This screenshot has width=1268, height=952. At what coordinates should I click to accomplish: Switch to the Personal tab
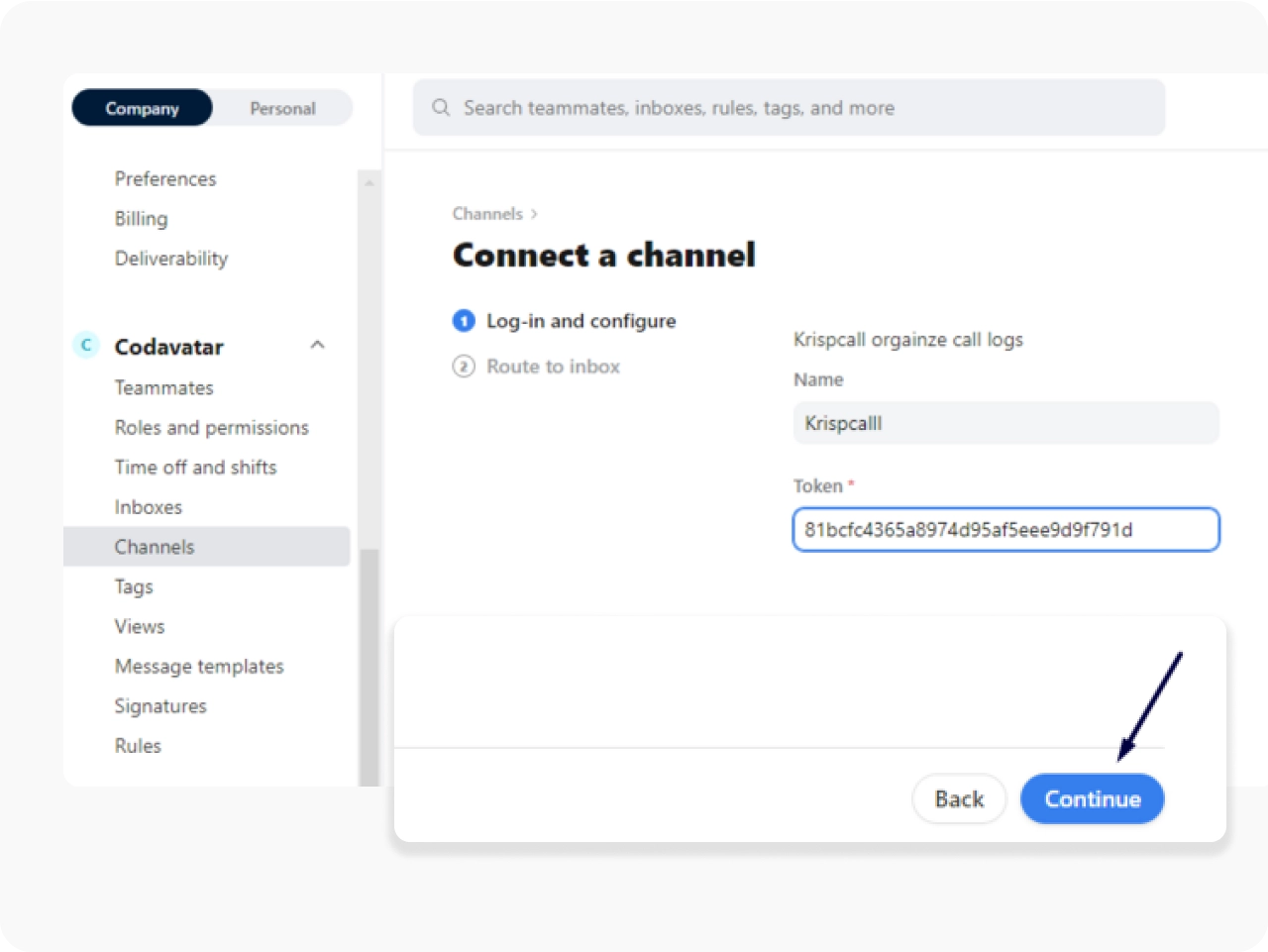tap(282, 108)
